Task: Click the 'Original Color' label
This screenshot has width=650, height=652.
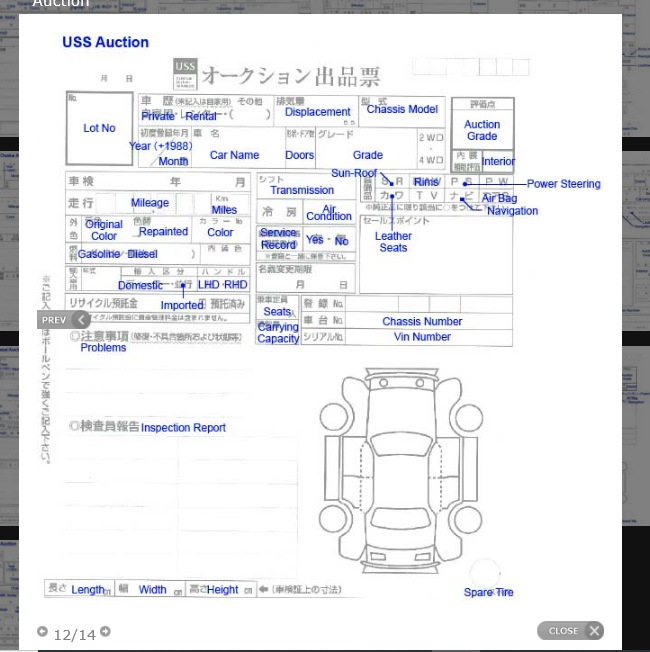Action: tap(104, 230)
